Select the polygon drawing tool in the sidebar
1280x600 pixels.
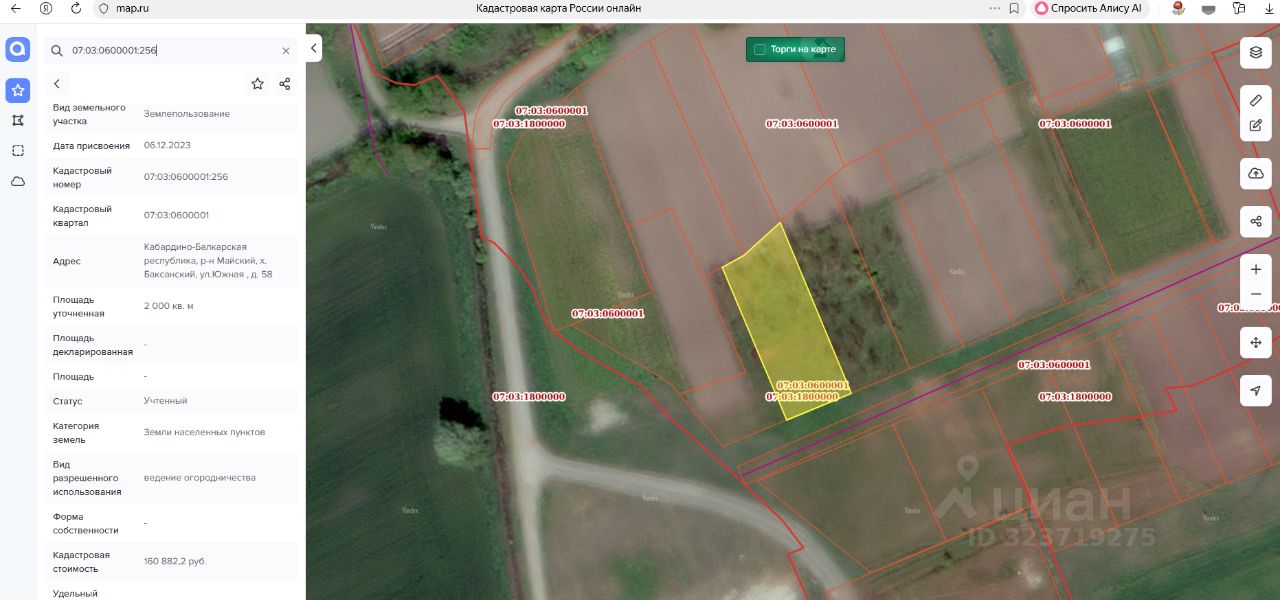pos(17,120)
